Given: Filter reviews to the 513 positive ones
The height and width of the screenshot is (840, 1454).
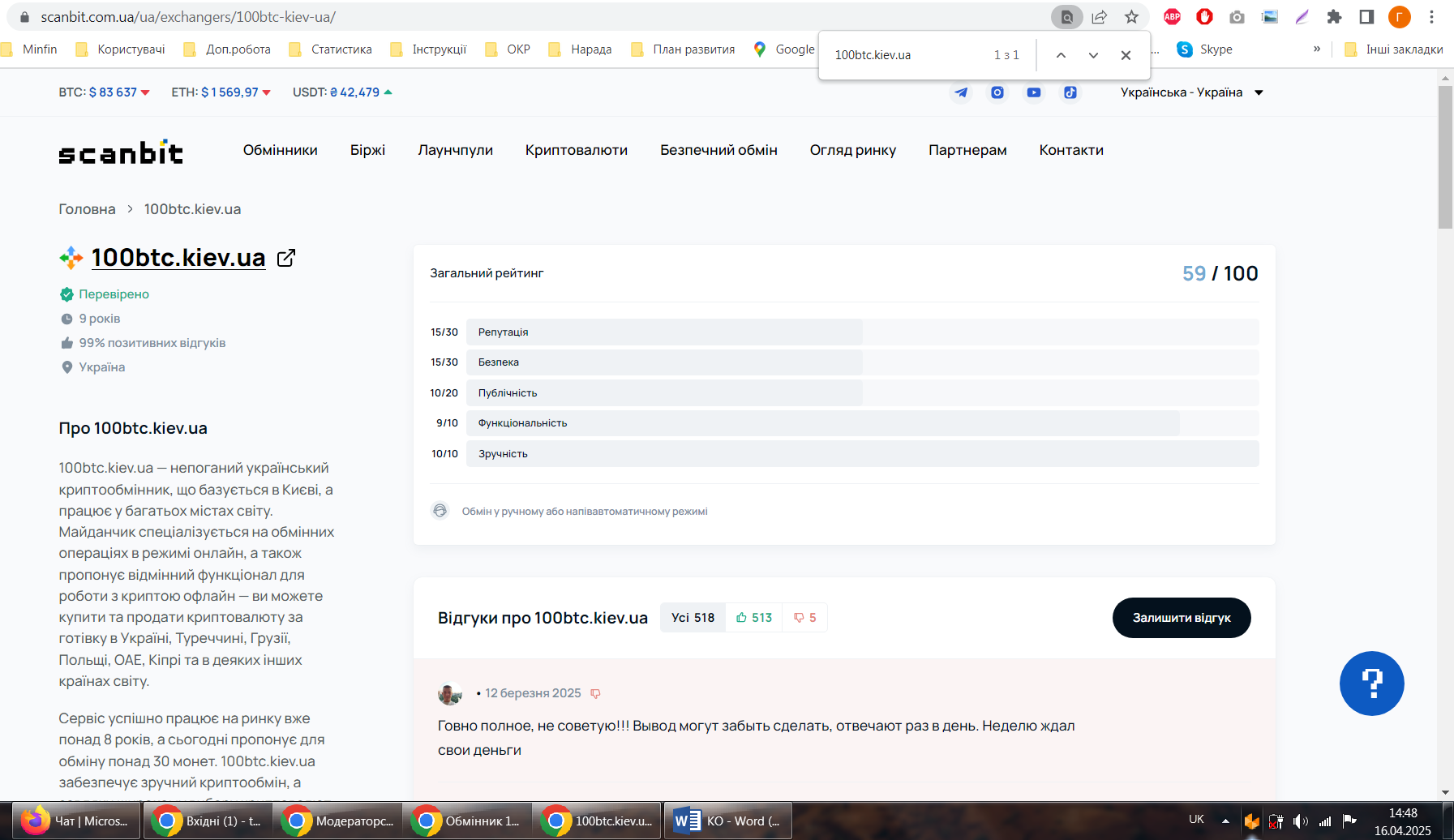Looking at the screenshot, I should [x=754, y=618].
